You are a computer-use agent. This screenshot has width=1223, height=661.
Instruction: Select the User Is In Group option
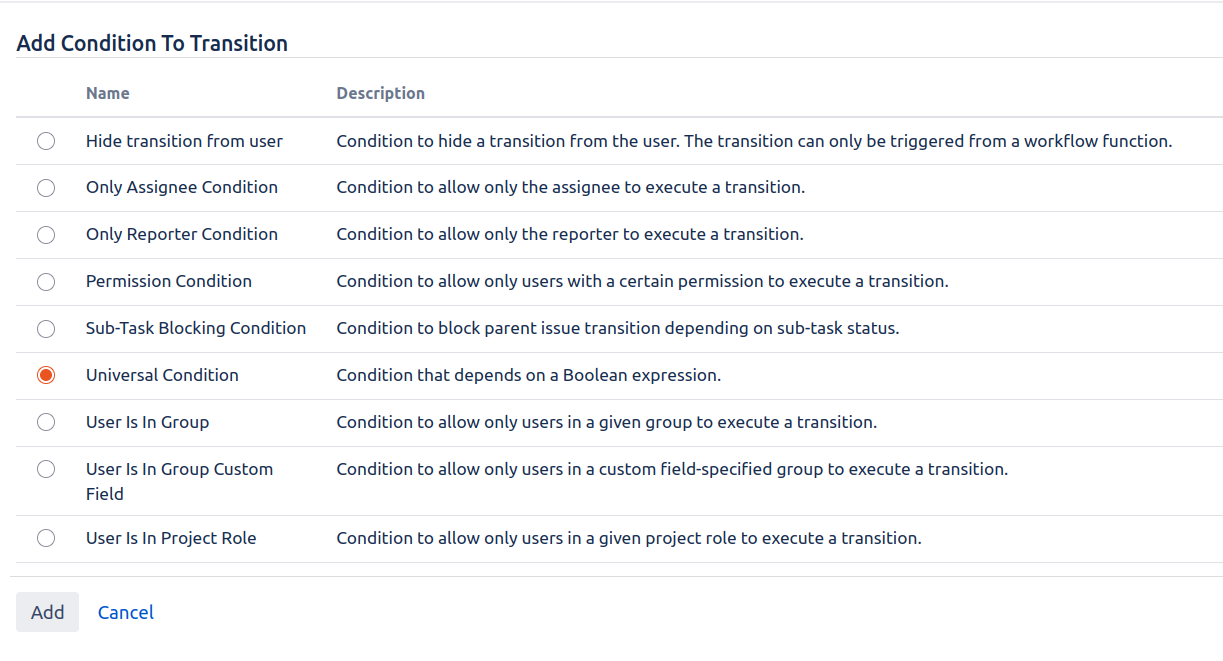46,422
